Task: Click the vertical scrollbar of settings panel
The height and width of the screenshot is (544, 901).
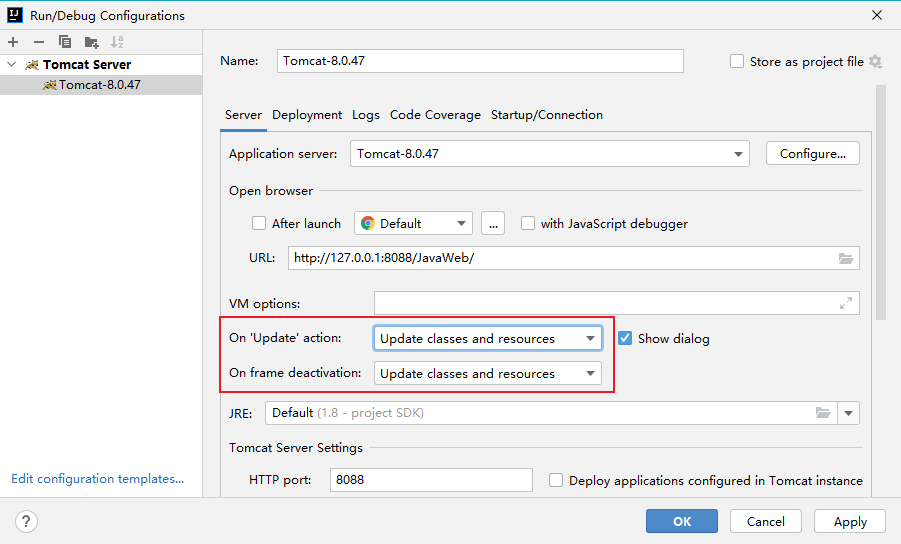Action: click(x=881, y=202)
